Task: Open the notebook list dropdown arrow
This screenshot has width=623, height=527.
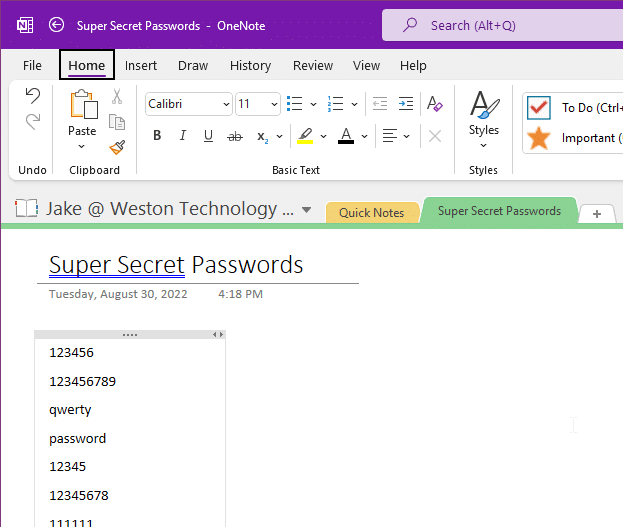Action: pos(306,209)
